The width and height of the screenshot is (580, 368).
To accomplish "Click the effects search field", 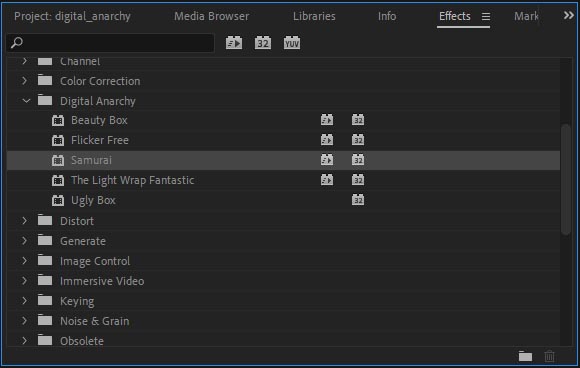I will pos(110,43).
